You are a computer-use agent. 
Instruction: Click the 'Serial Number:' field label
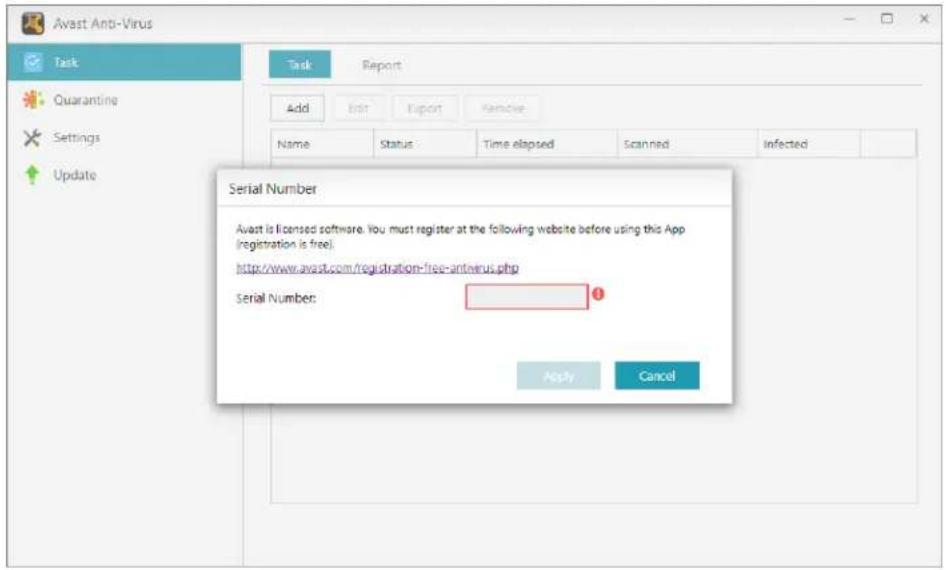[276, 298]
